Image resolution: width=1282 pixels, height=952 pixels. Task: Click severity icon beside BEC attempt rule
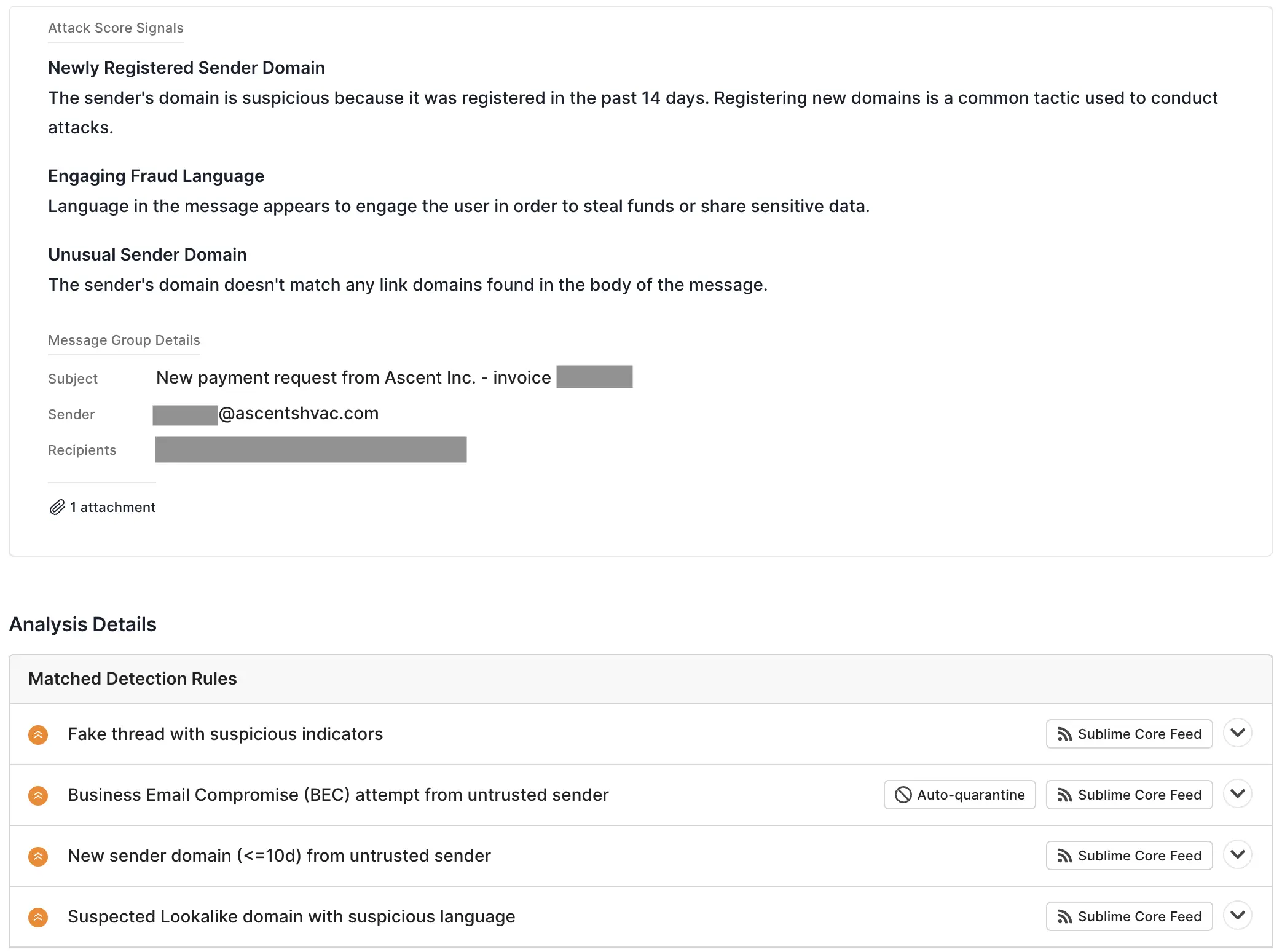click(x=38, y=795)
